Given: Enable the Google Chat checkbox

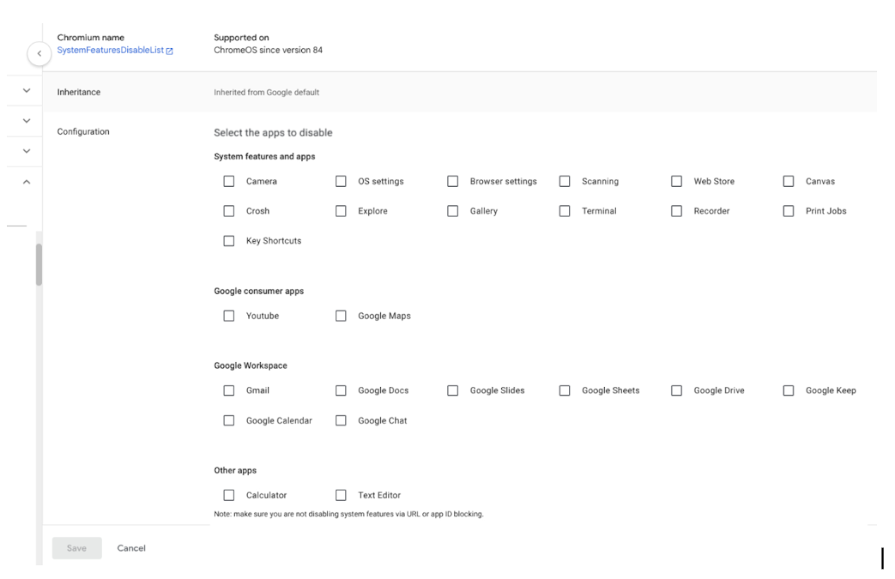Looking at the screenshot, I should tap(341, 420).
